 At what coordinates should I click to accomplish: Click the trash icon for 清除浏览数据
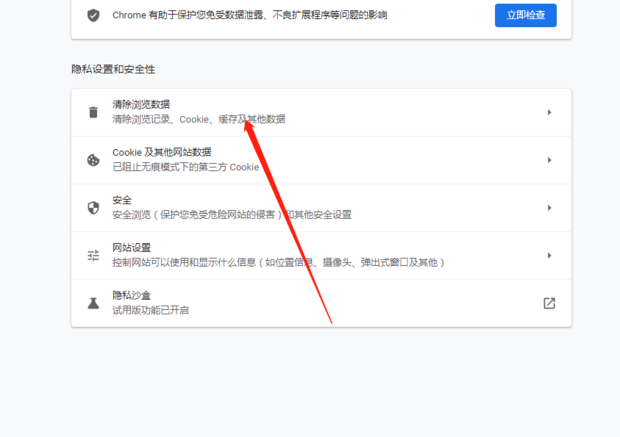coord(93,112)
